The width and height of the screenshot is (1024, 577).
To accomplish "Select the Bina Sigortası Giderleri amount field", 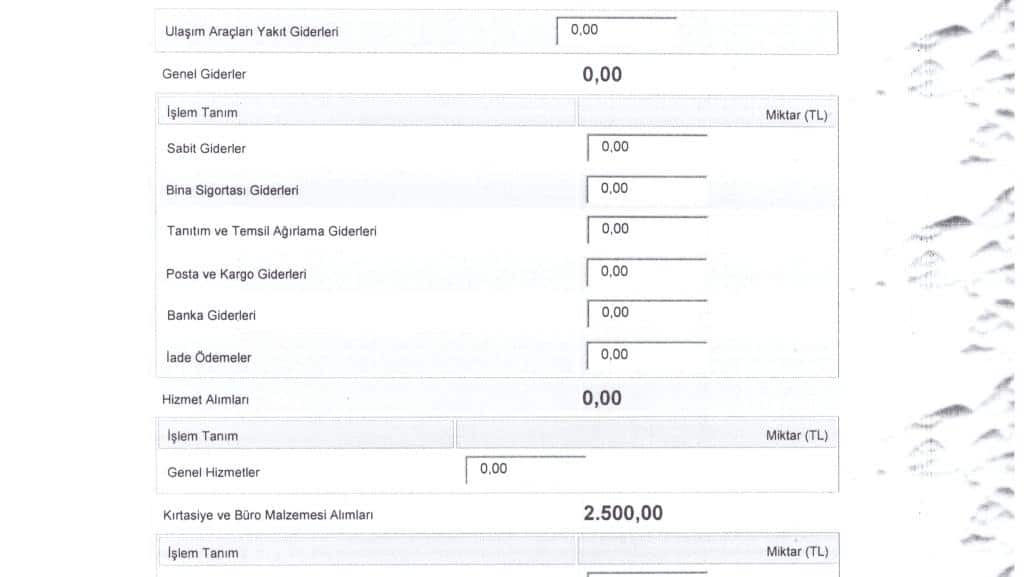I will click(647, 189).
